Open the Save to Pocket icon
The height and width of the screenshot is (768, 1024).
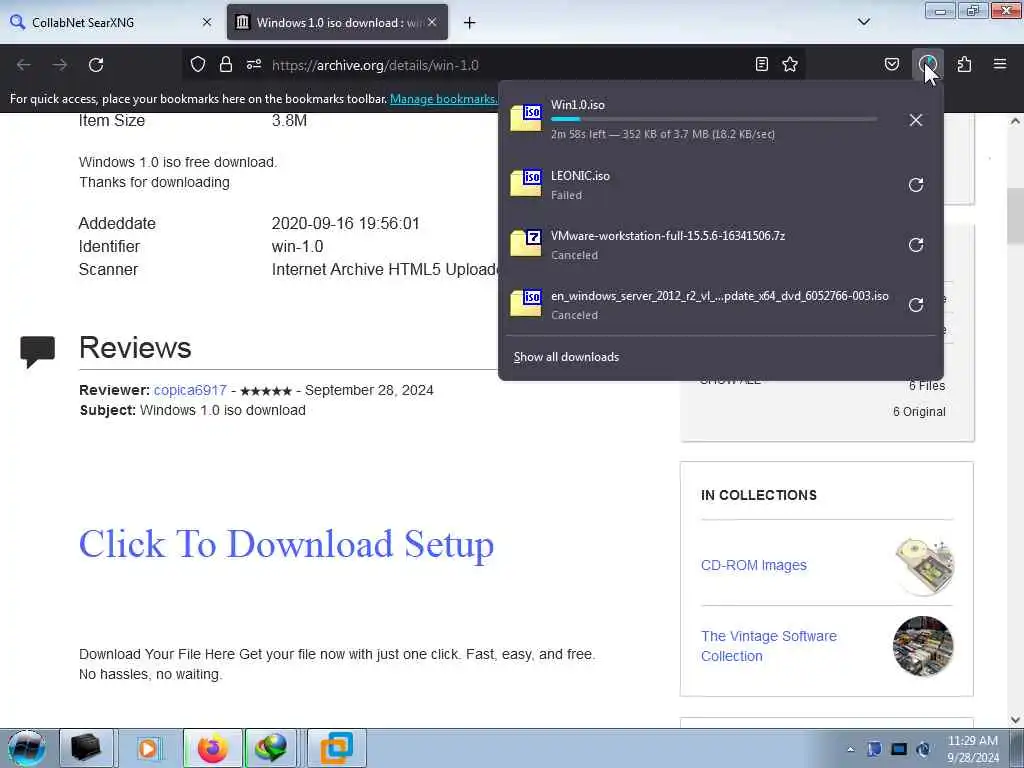point(891,64)
